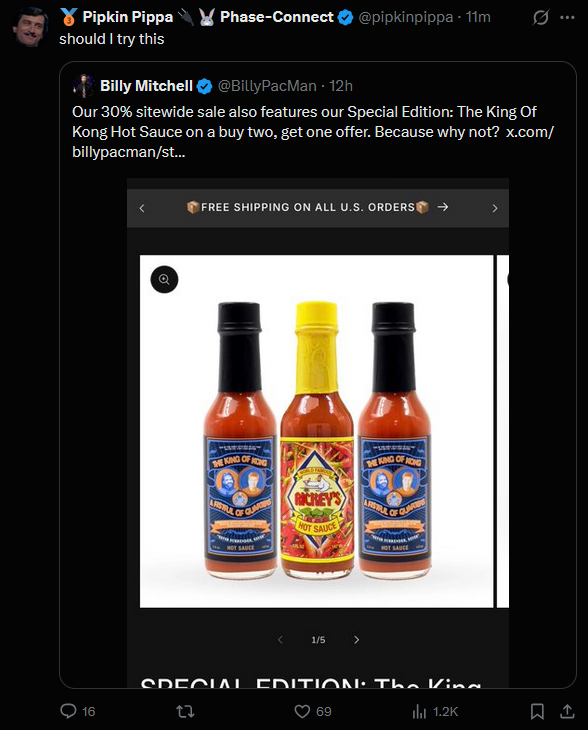This screenshot has width=588, height=730.
Task: Open the reply comment icon
Action: [68, 711]
